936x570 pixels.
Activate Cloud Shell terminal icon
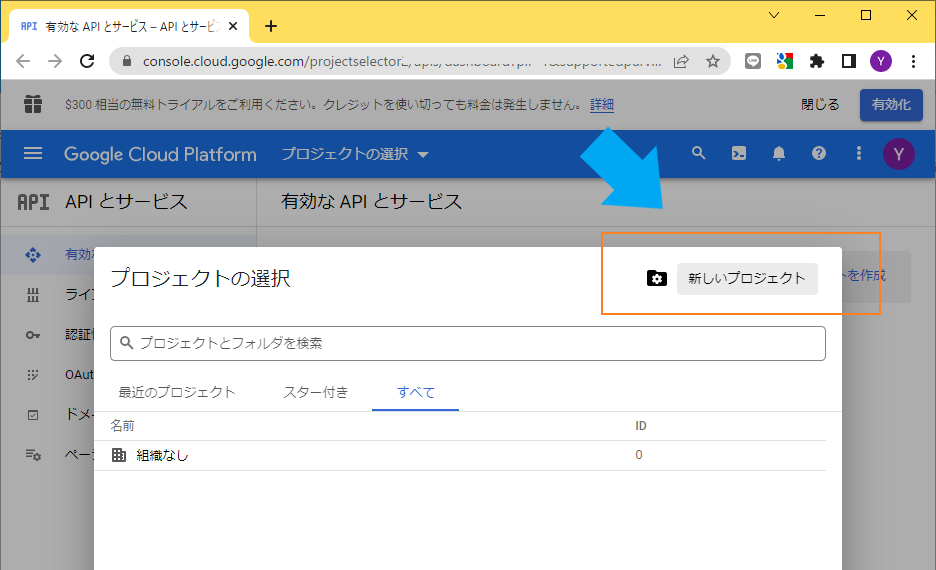point(739,154)
